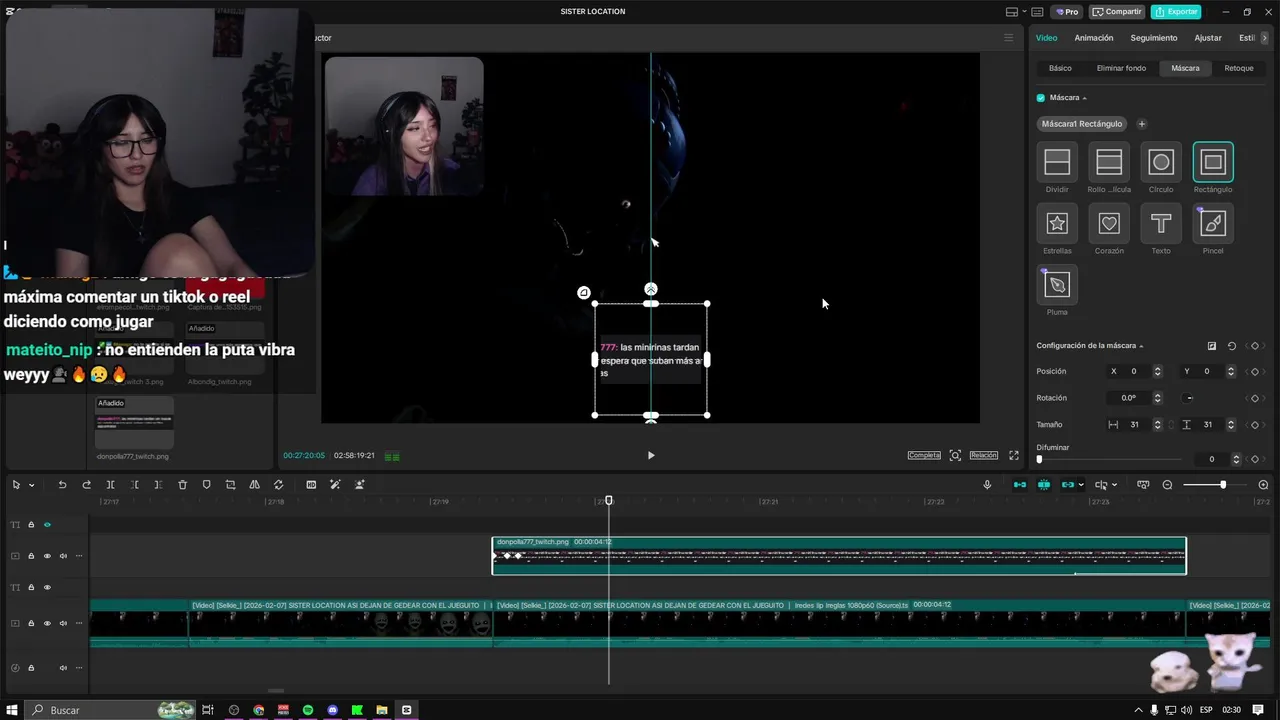Click the Relación aspect ratio button

(983, 455)
